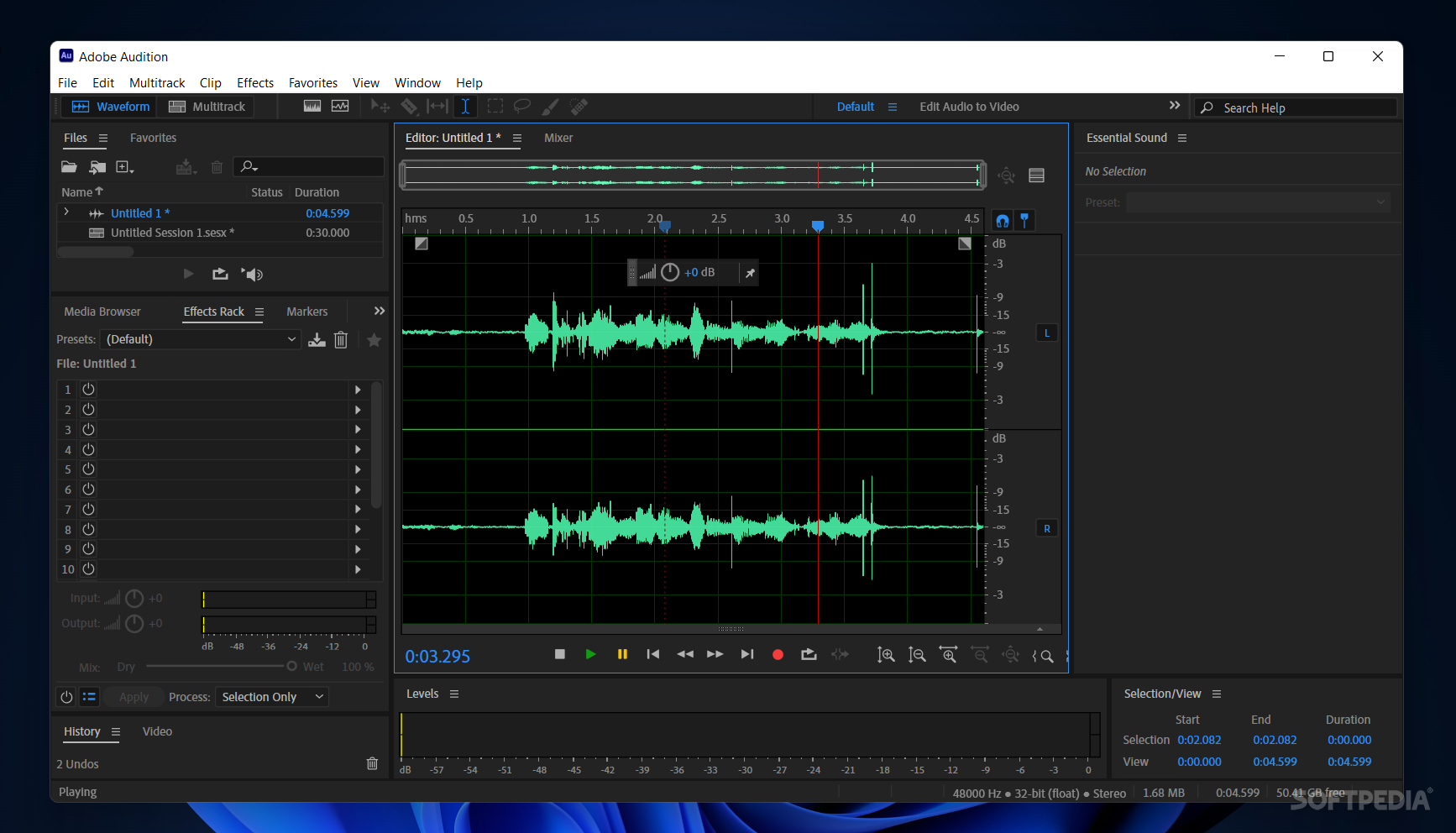Click the Record button in transport controls
Screen dimensions: 1456x833
coord(778,655)
